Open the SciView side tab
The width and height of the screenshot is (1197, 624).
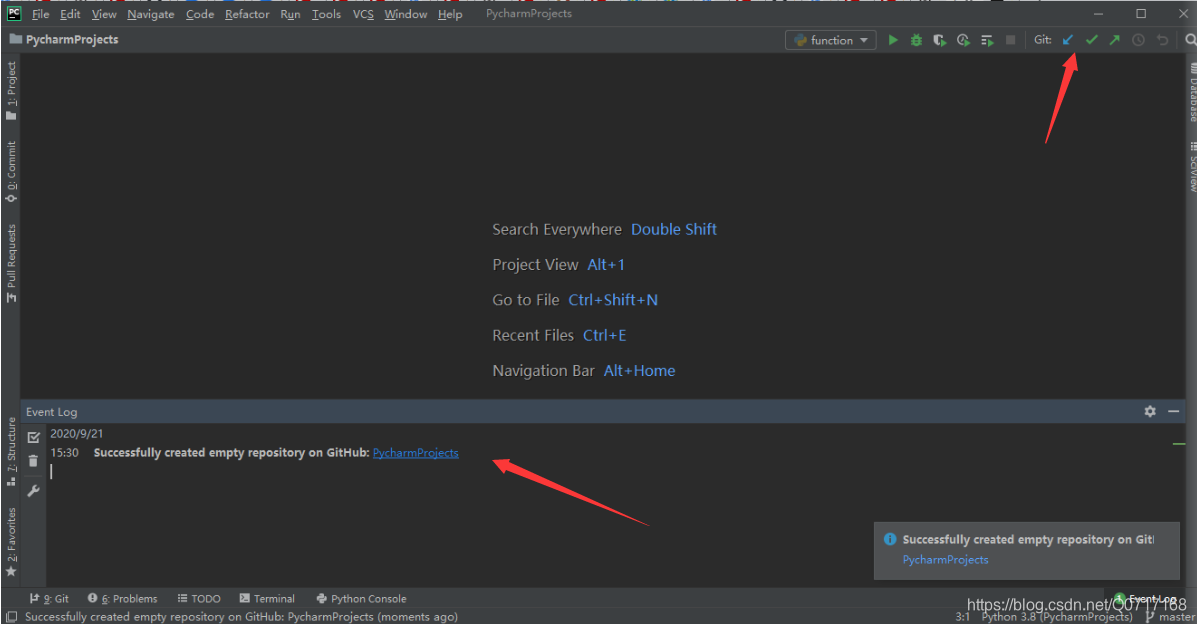[1192, 167]
